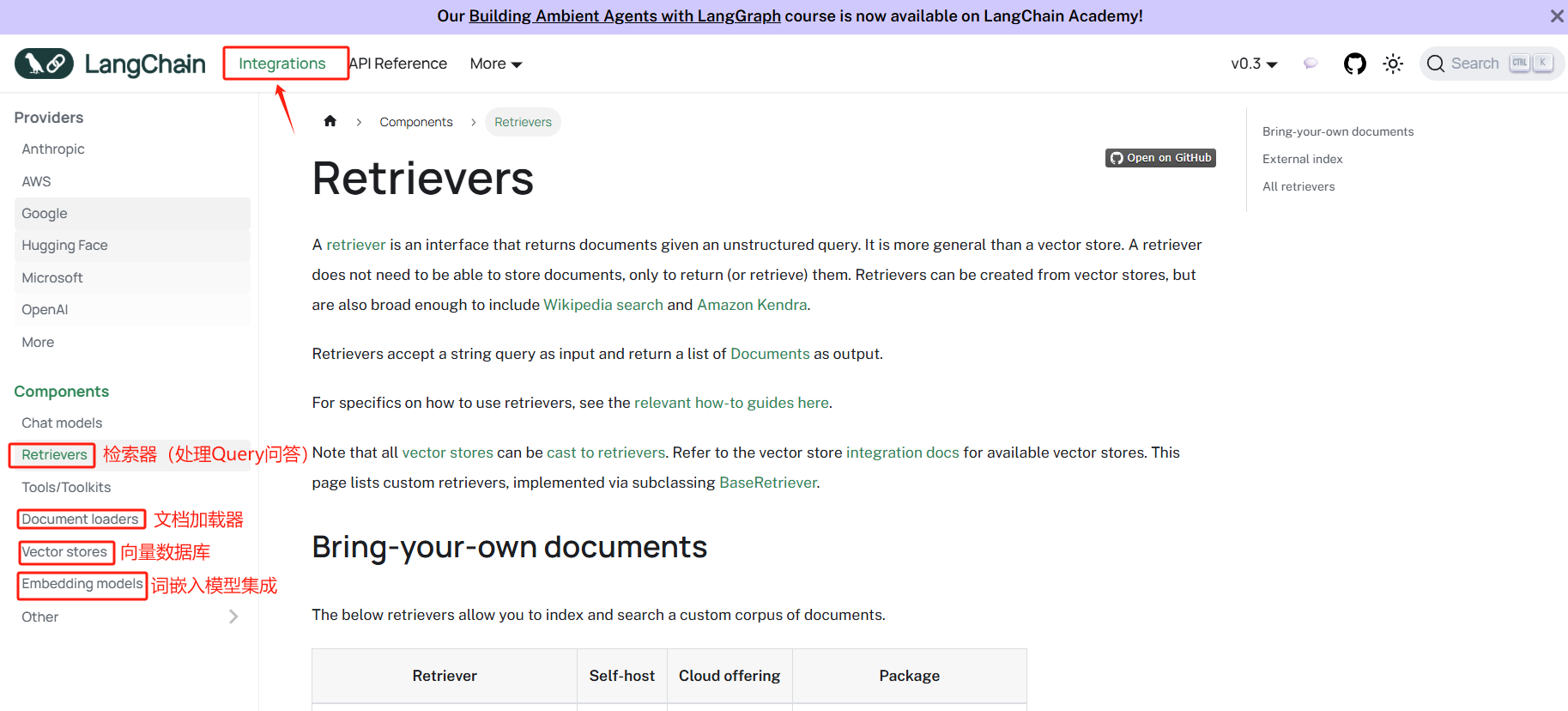Open the Amazon Kendra link

click(x=752, y=305)
